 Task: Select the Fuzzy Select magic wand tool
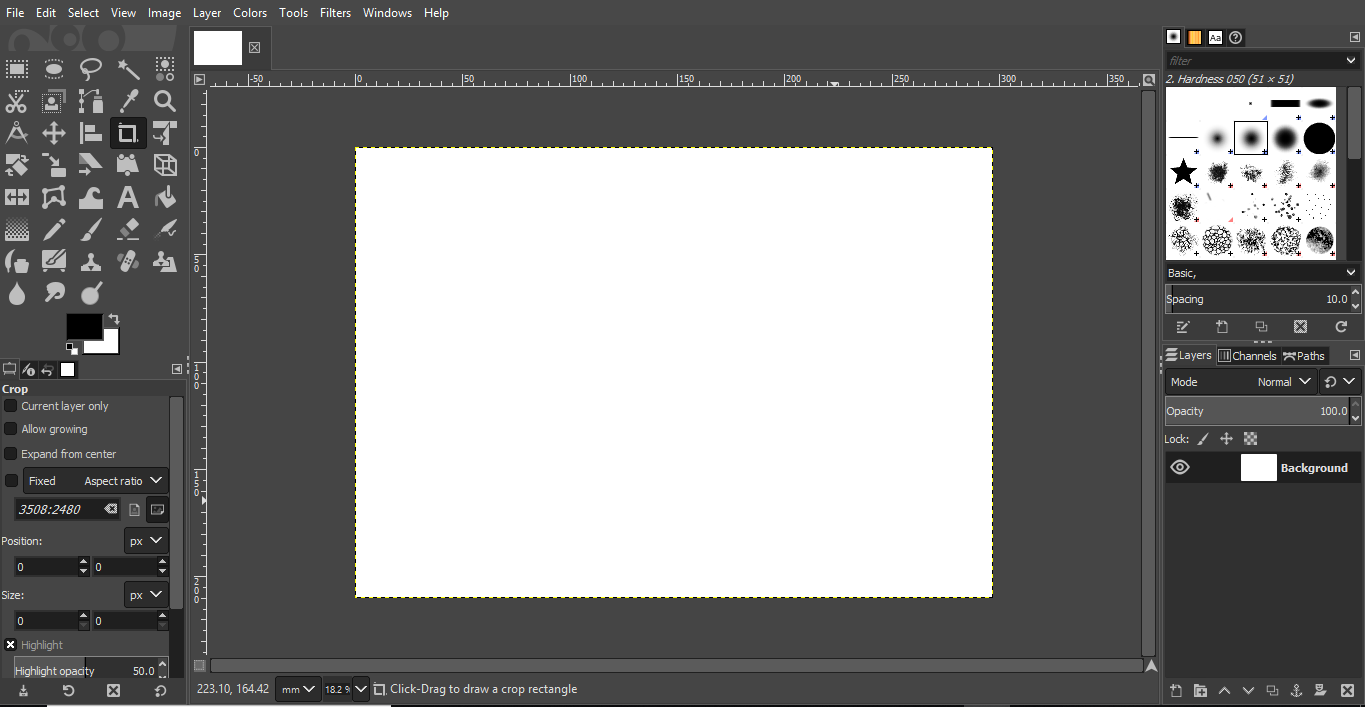pos(128,69)
